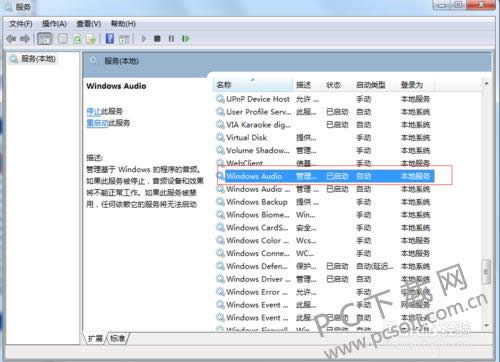Pause the service with Pause icon
The image size is (500, 362).
point(171,39)
